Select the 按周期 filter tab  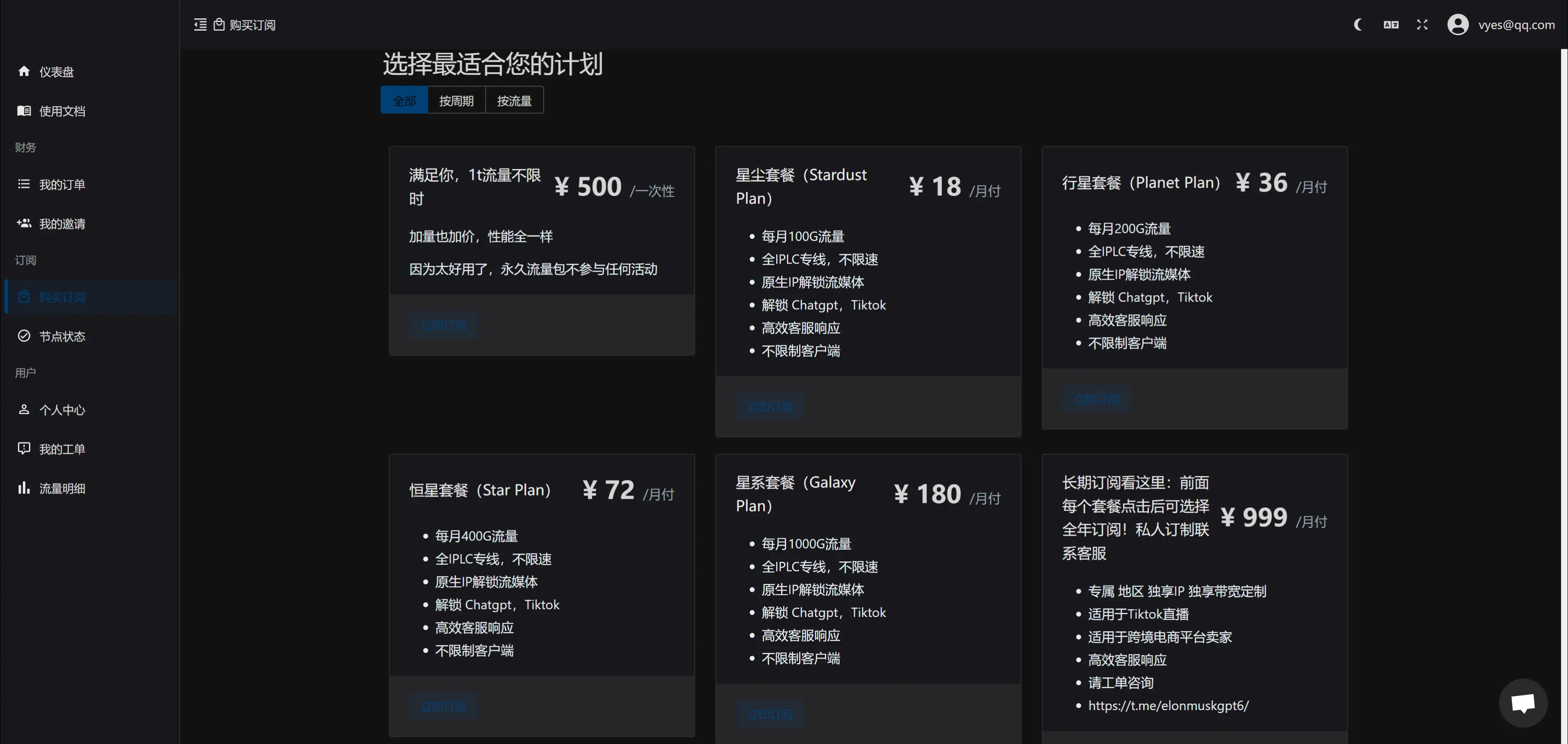pyautogui.click(x=457, y=100)
